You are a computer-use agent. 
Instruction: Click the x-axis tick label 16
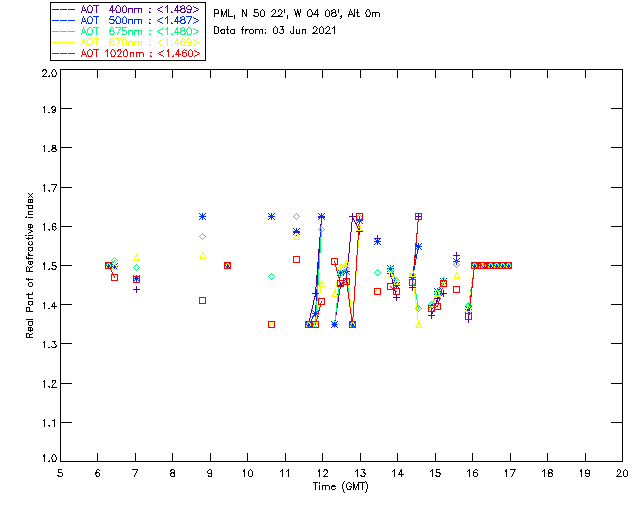pos(472,473)
